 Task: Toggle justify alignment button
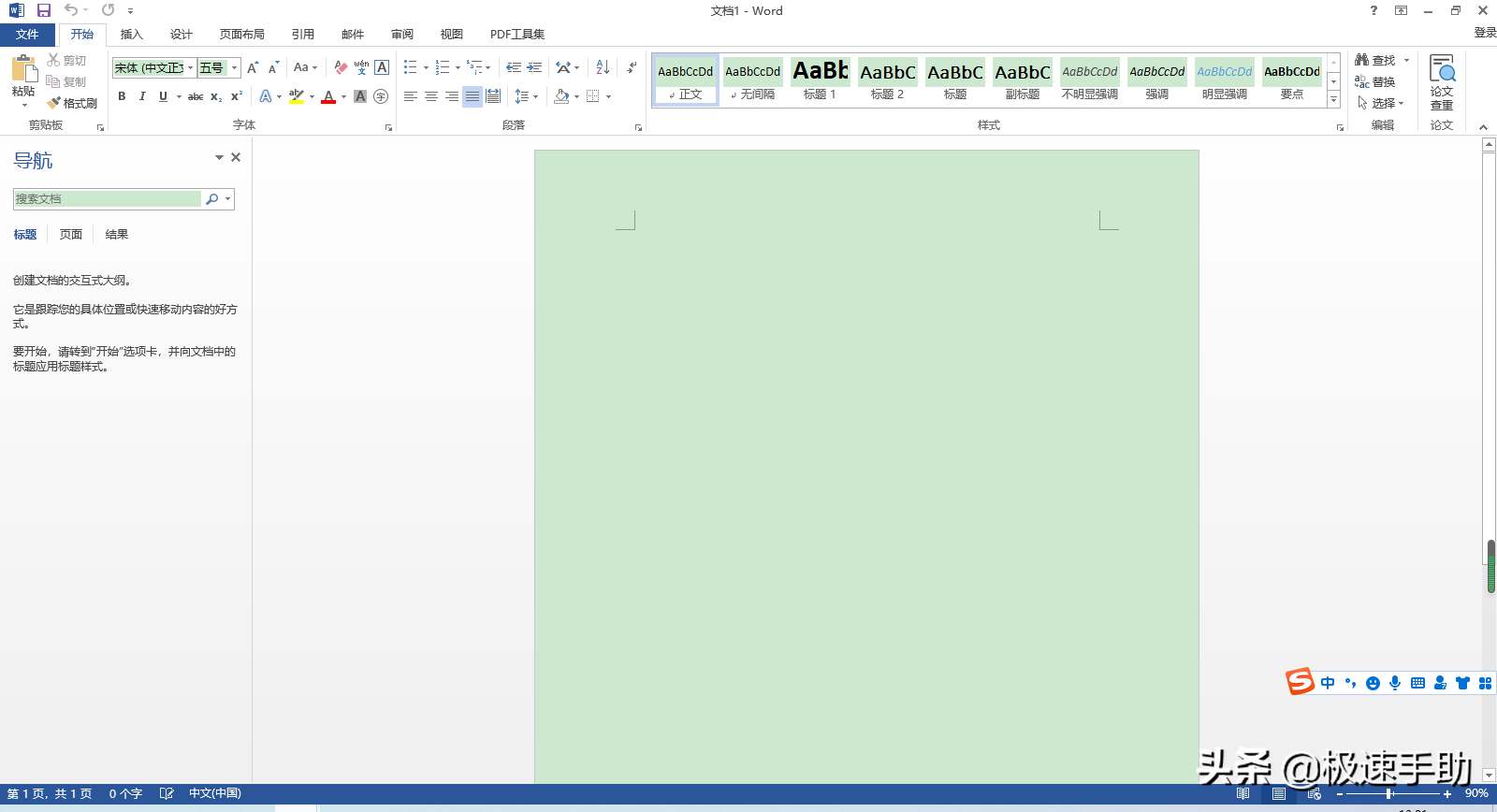(472, 96)
